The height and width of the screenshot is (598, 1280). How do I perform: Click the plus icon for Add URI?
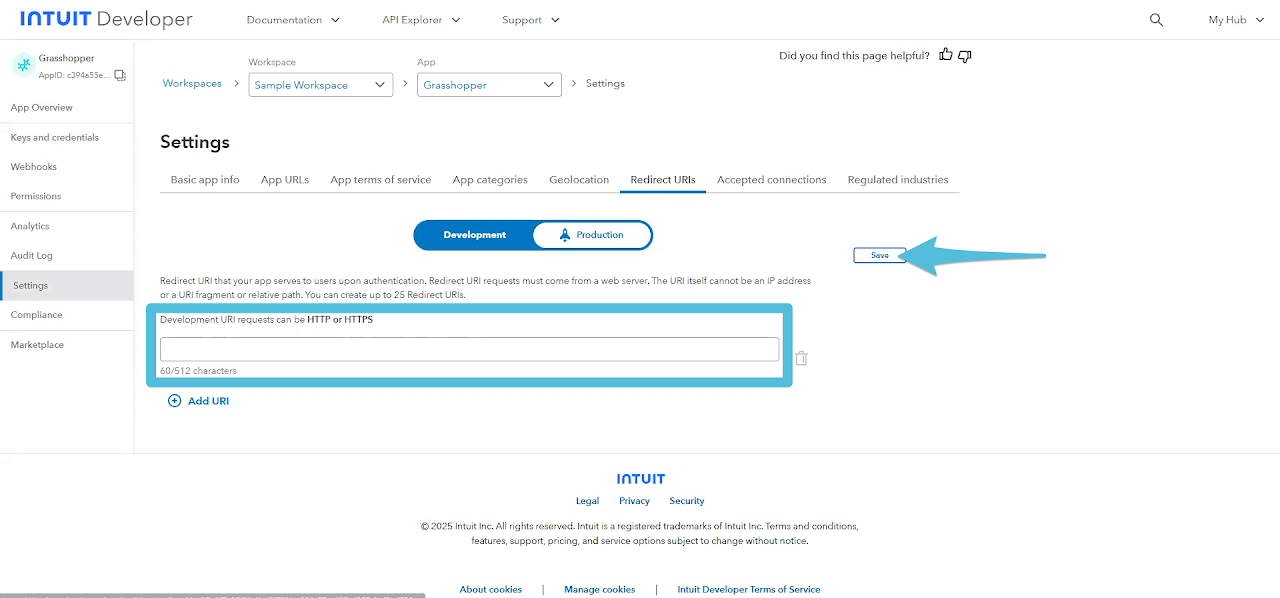[x=174, y=401]
